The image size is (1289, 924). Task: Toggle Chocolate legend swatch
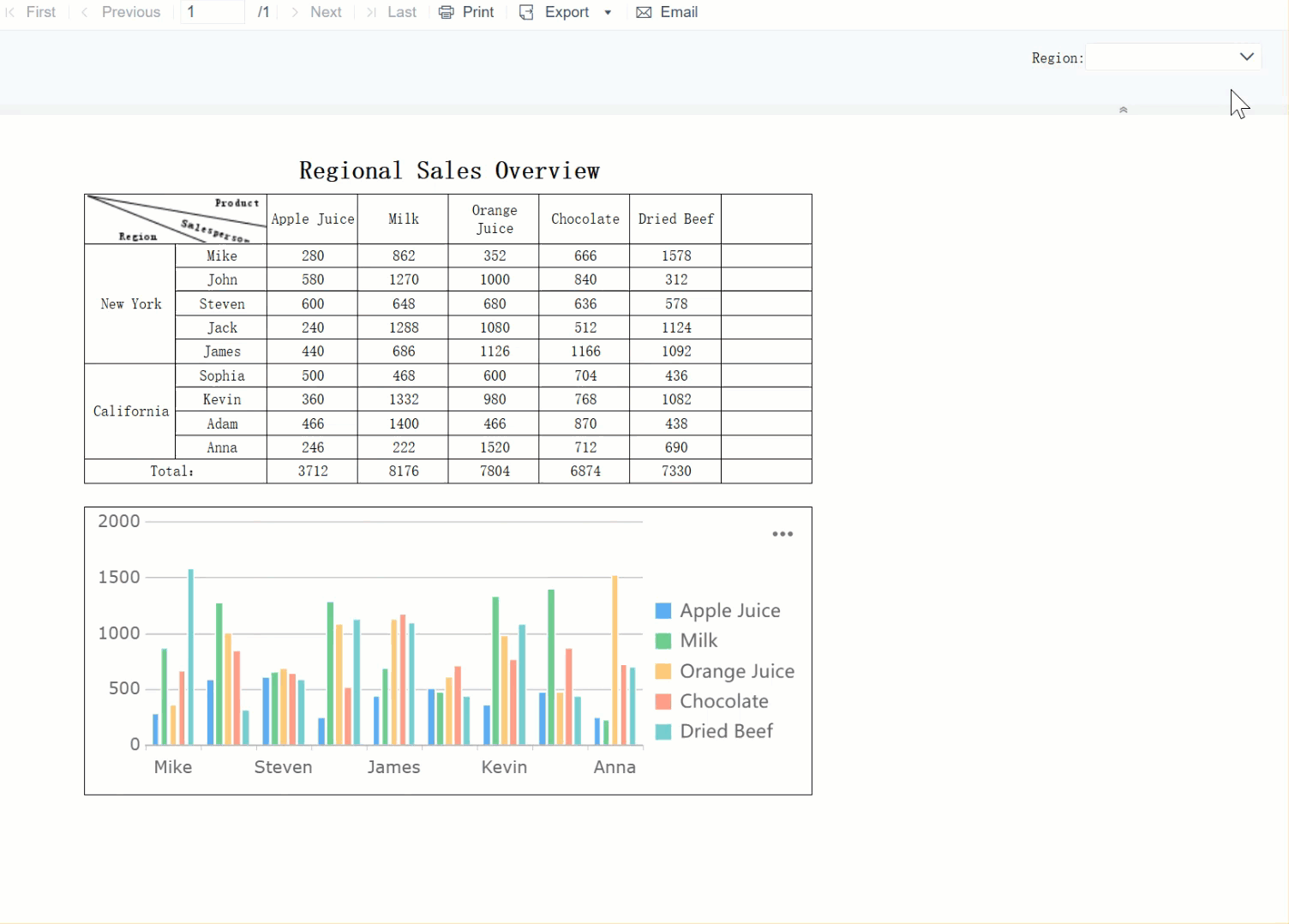pyautogui.click(x=663, y=701)
